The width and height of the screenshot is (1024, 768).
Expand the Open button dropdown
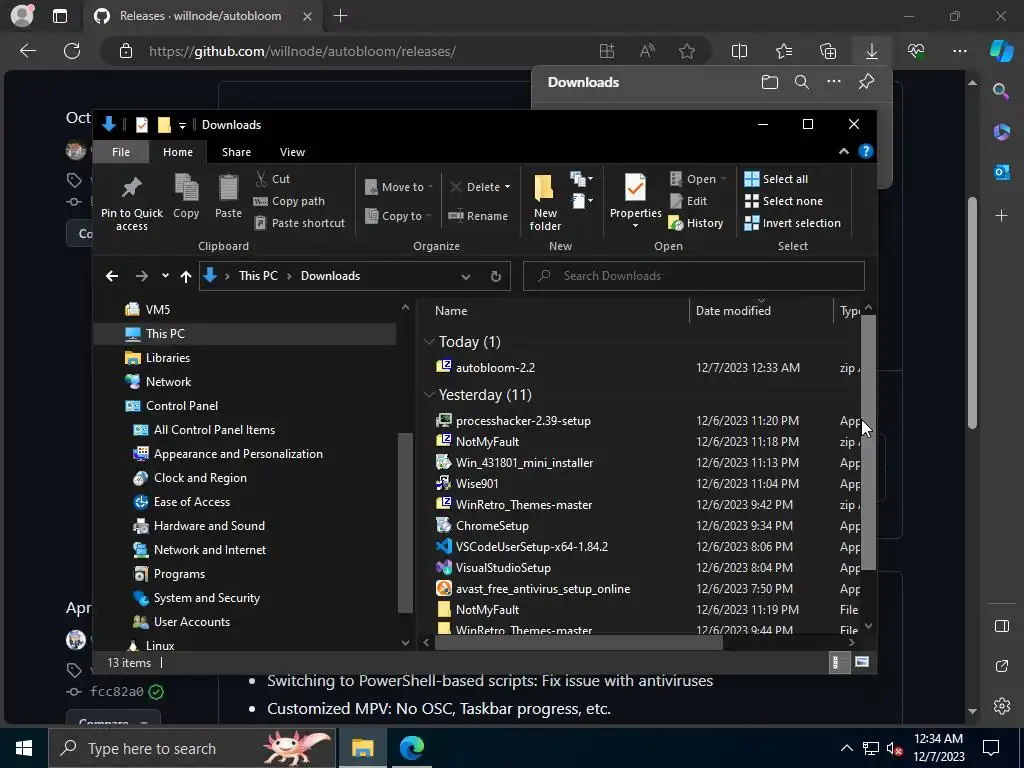pyautogui.click(x=724, y=179)
